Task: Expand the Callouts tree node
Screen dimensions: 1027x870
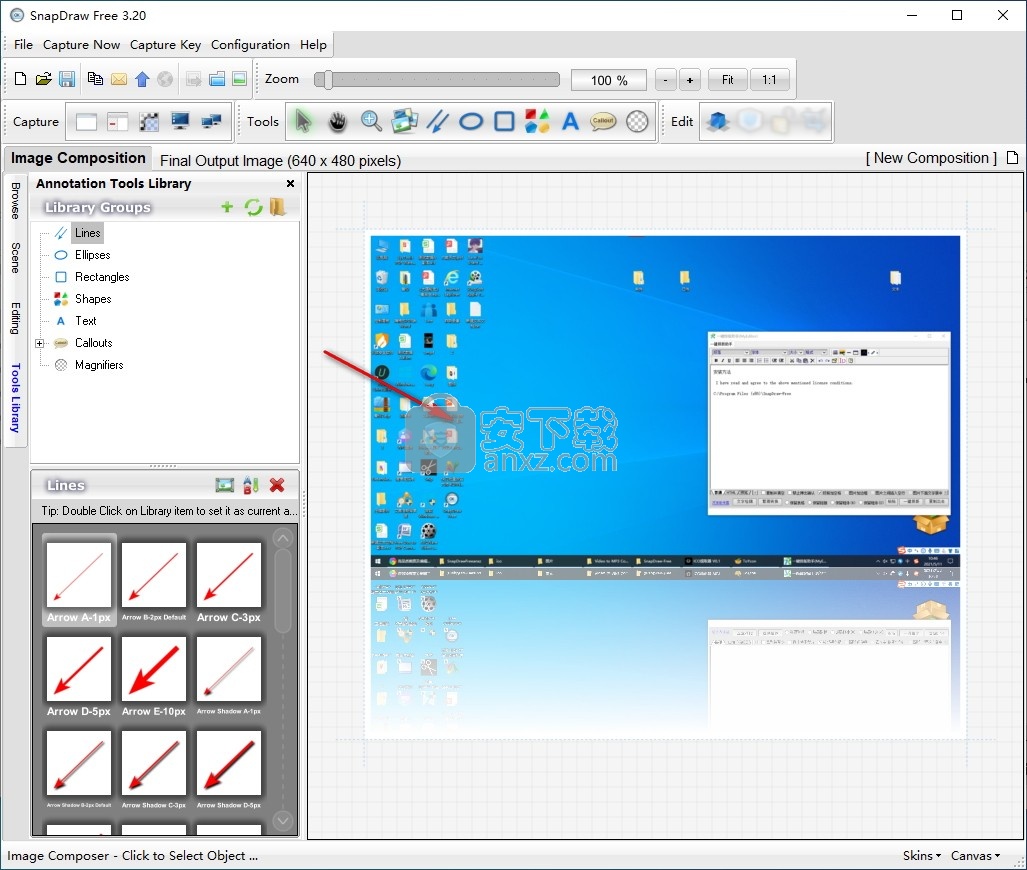Action: (x=39, y=343)
